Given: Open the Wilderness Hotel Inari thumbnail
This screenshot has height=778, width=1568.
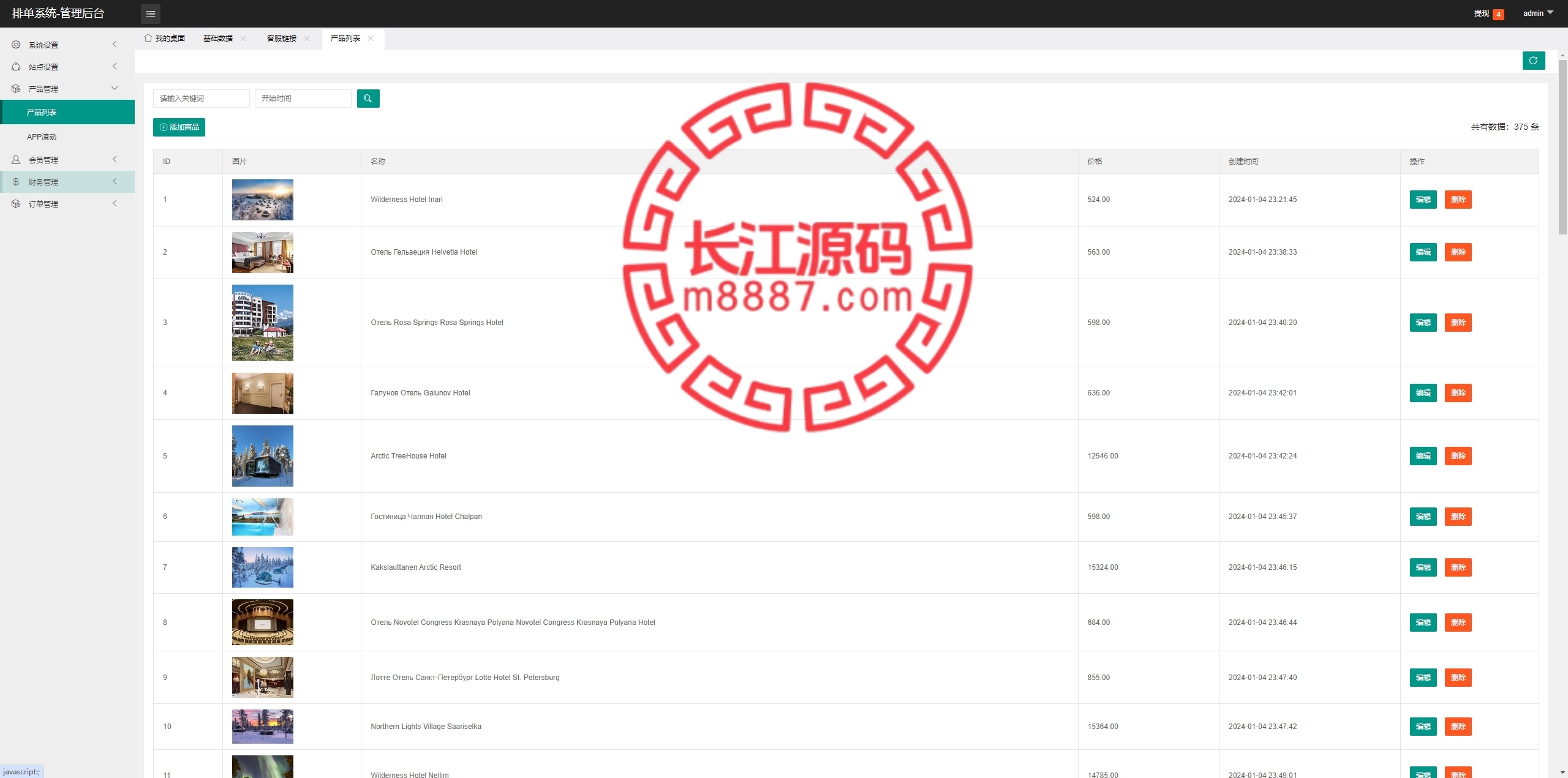Looking at the screenshot, I should point(262,200).
